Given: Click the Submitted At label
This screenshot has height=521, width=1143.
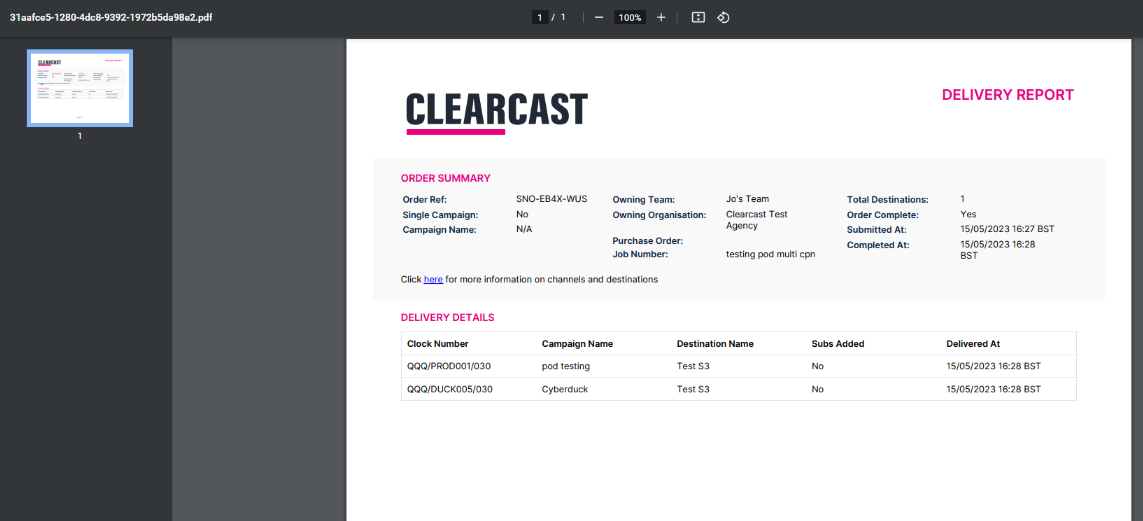Looking at the screenshot, I should pos(878,230).
